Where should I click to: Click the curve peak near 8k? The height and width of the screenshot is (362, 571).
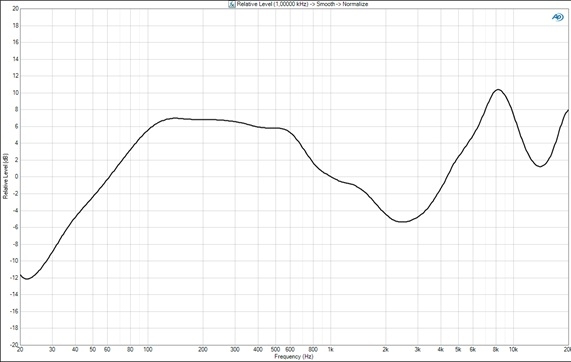(x=498, y=90)
